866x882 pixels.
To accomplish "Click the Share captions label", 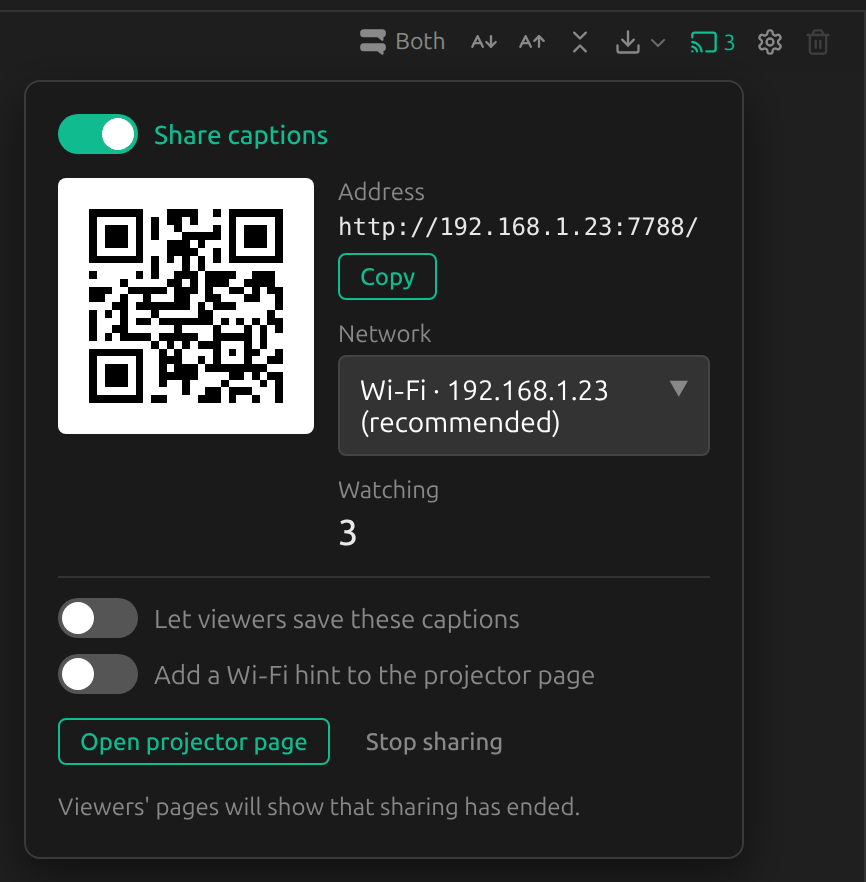I will click(241, 135).
